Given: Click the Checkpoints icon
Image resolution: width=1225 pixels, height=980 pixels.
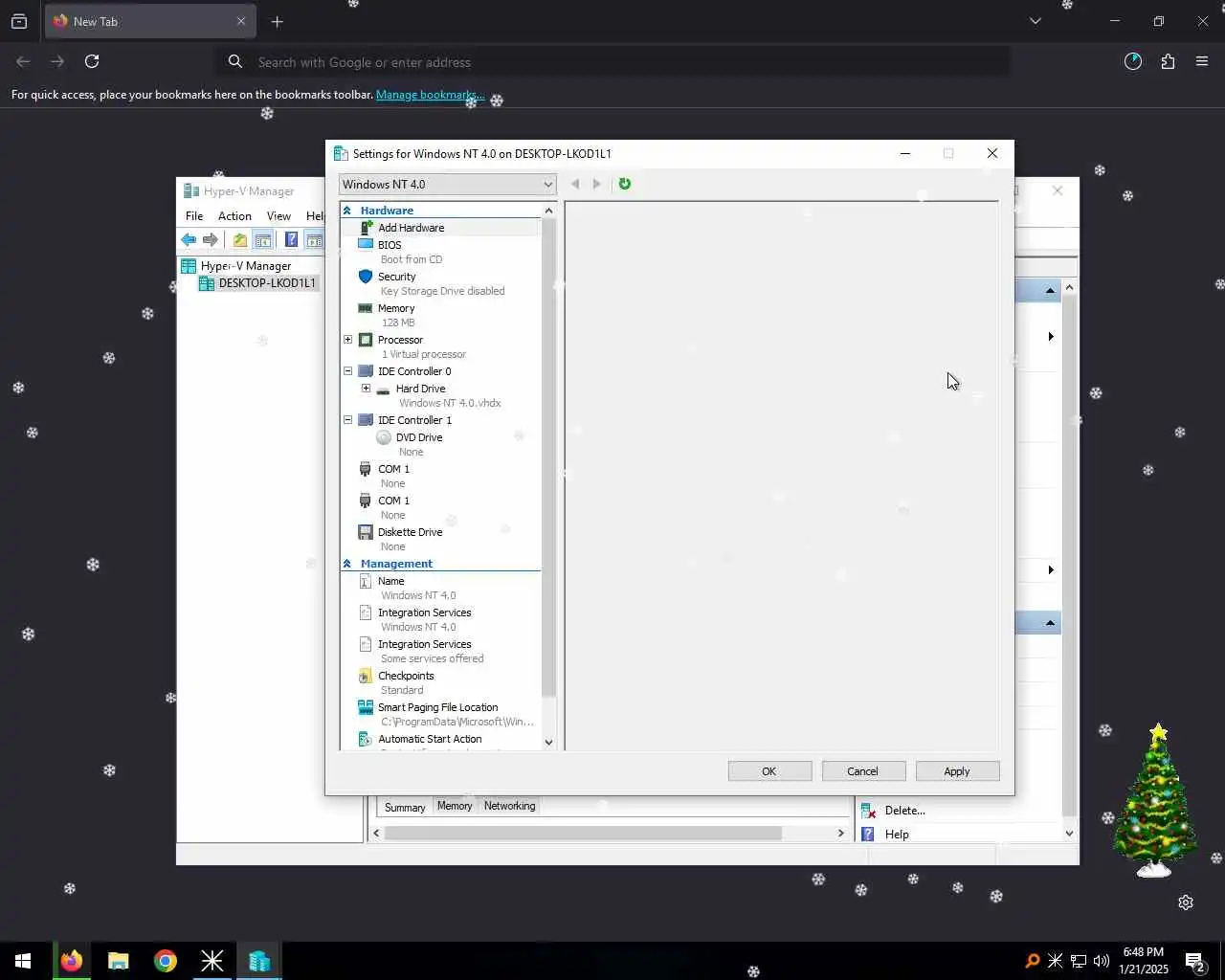Looking at the screenshot, I should click(366, 676).
